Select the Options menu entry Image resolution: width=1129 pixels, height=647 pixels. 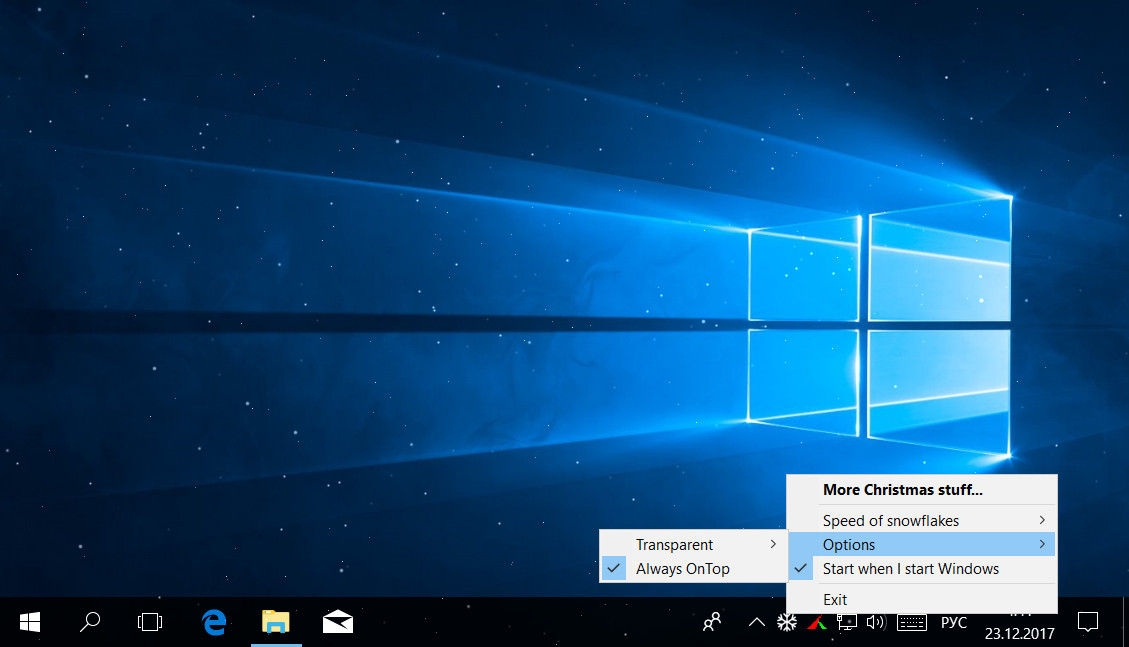[x=922, y=545]
